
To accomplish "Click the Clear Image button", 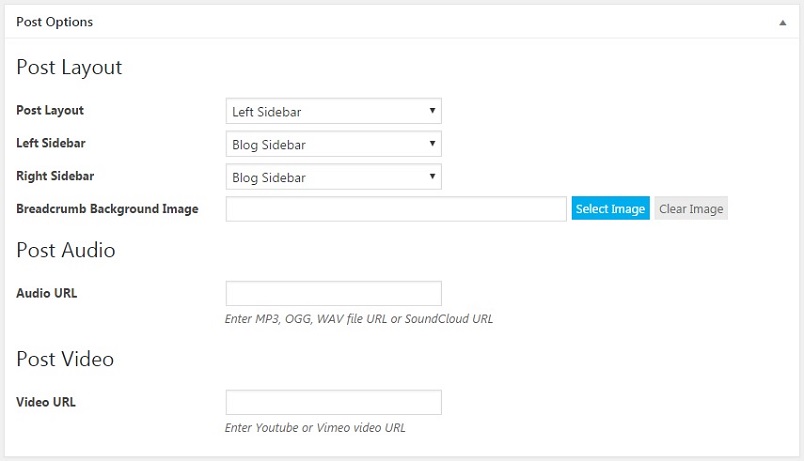I will (691, 208).
